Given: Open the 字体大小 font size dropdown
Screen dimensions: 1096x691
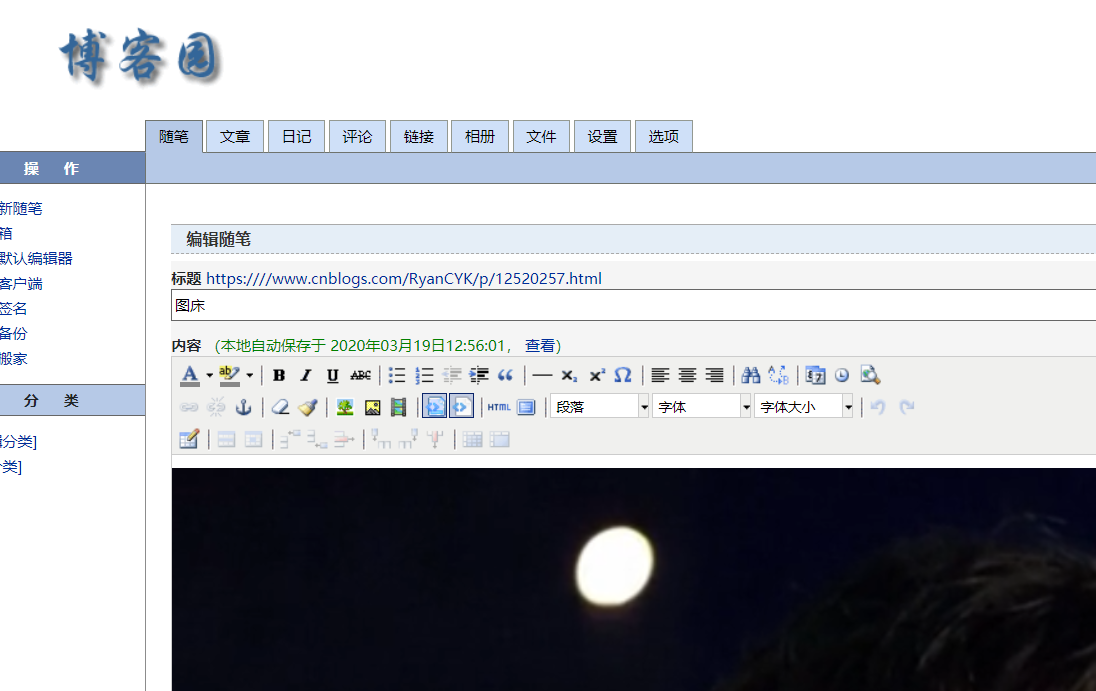Looking at the screenshot, I should coord(804,407).
